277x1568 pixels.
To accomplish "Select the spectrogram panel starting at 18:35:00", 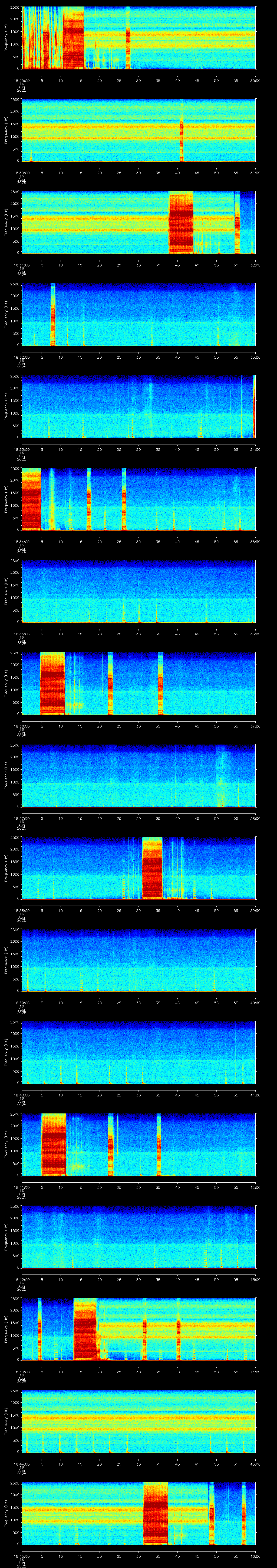I will pyautogui.click(x=139, y=591).
